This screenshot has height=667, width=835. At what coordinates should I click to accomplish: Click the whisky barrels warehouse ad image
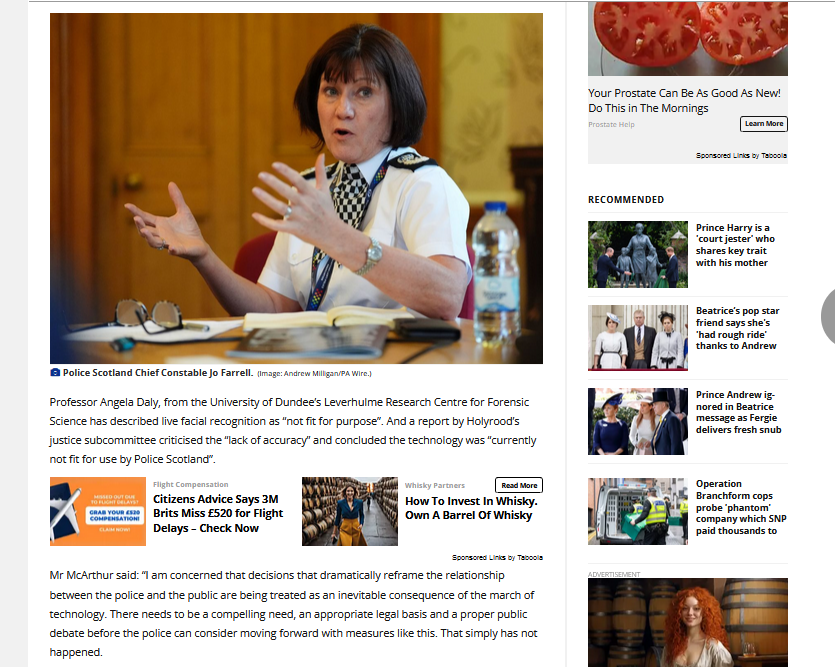click(350, 511)
